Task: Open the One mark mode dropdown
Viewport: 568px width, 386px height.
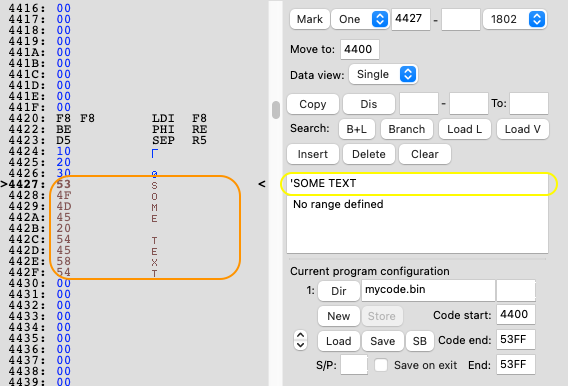Action: coord(360,19)
